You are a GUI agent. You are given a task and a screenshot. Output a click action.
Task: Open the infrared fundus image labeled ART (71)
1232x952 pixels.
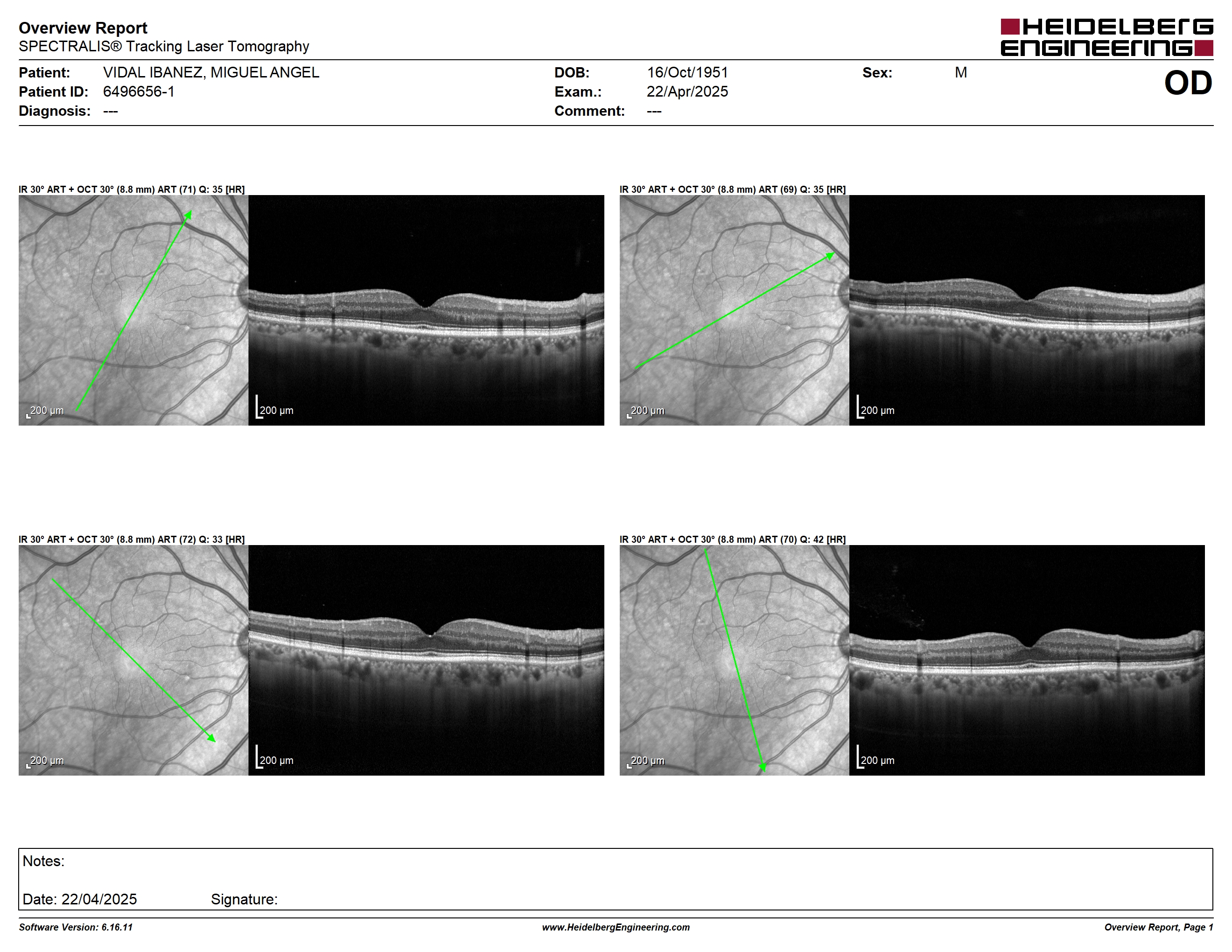[x=133, y=310]
